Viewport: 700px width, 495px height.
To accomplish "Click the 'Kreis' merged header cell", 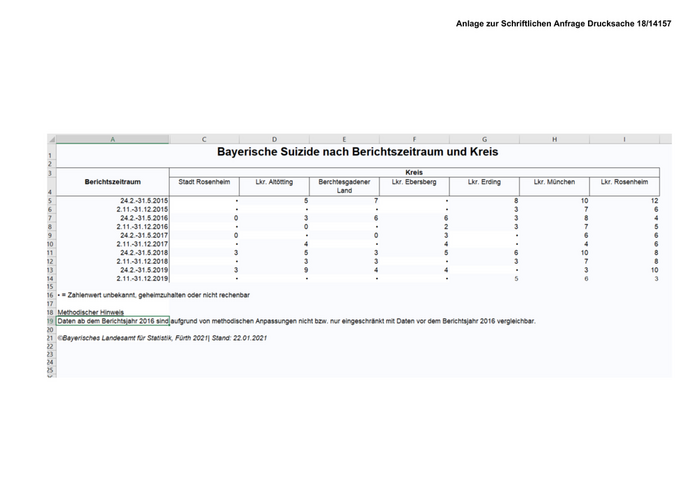I will coord(414,172).
